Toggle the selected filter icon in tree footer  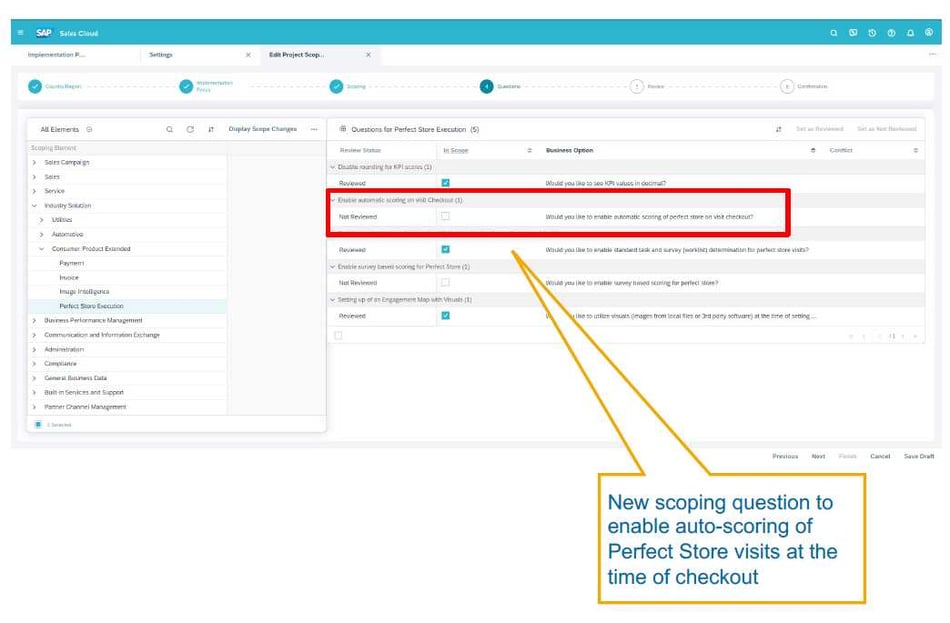pyautogui.click(x=38, y=424)
